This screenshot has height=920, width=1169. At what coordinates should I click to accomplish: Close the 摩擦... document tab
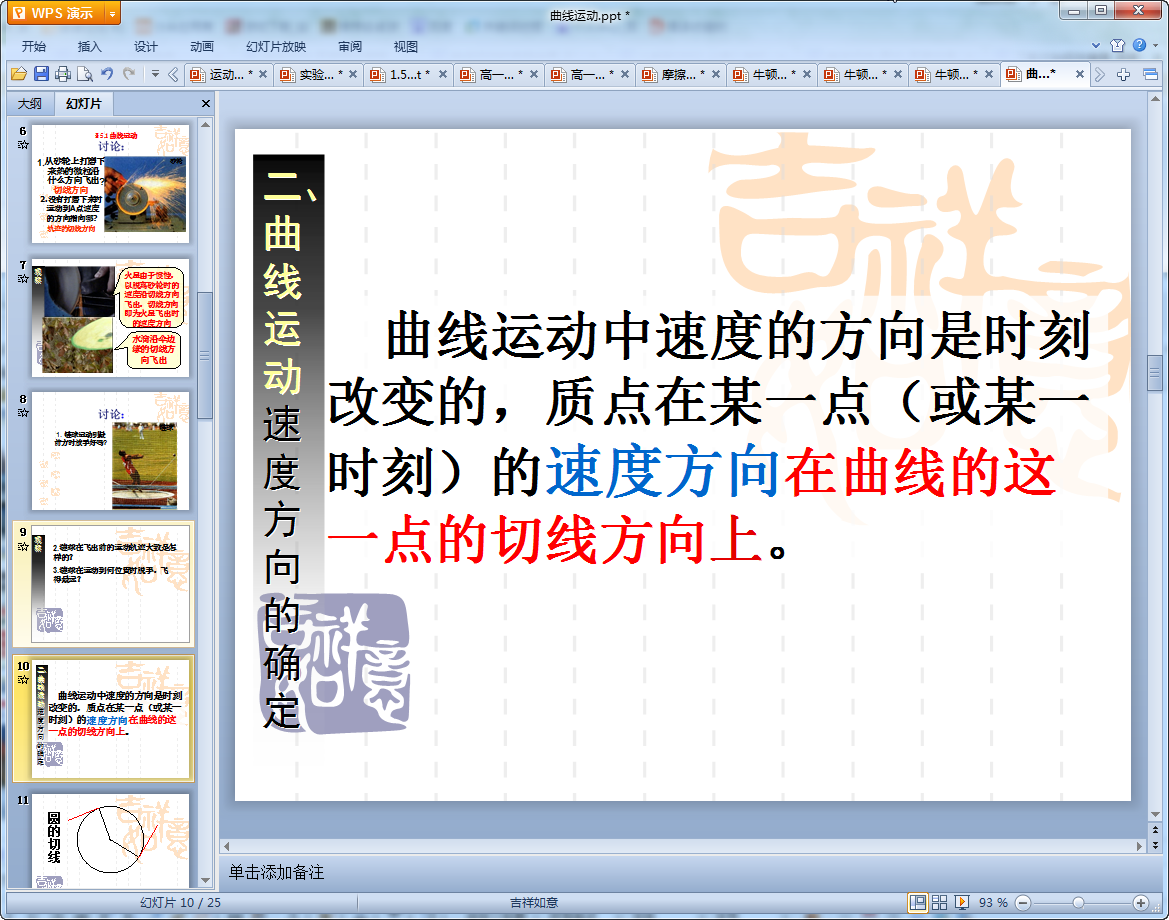pos(716,75)
